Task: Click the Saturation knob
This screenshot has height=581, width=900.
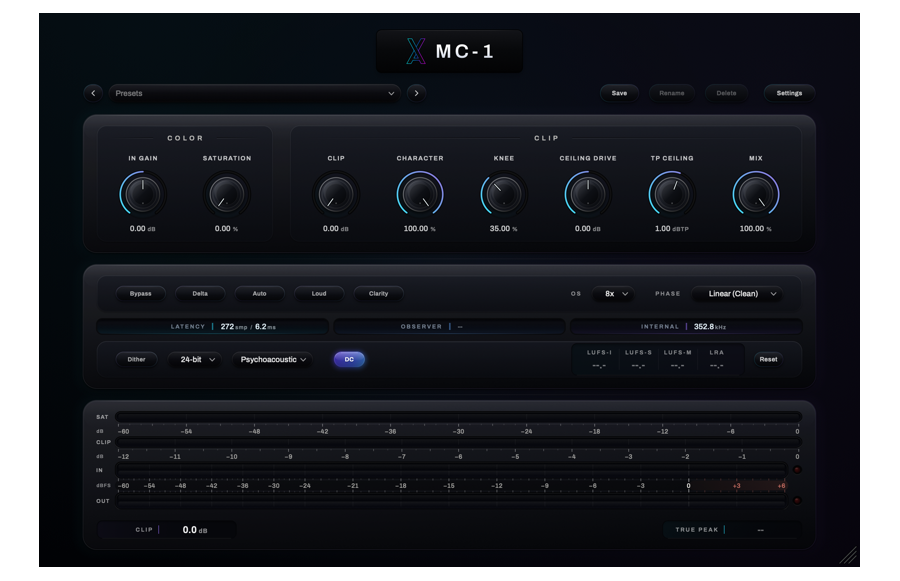Action: point(227,194)
